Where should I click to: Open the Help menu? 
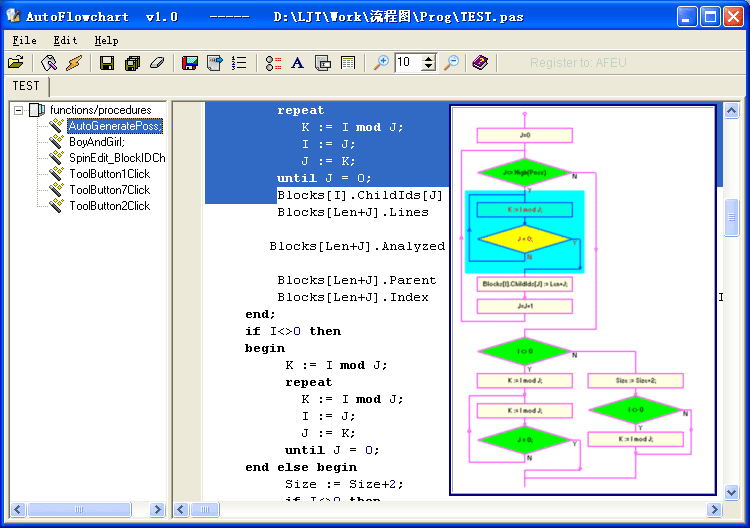(106, 41)
